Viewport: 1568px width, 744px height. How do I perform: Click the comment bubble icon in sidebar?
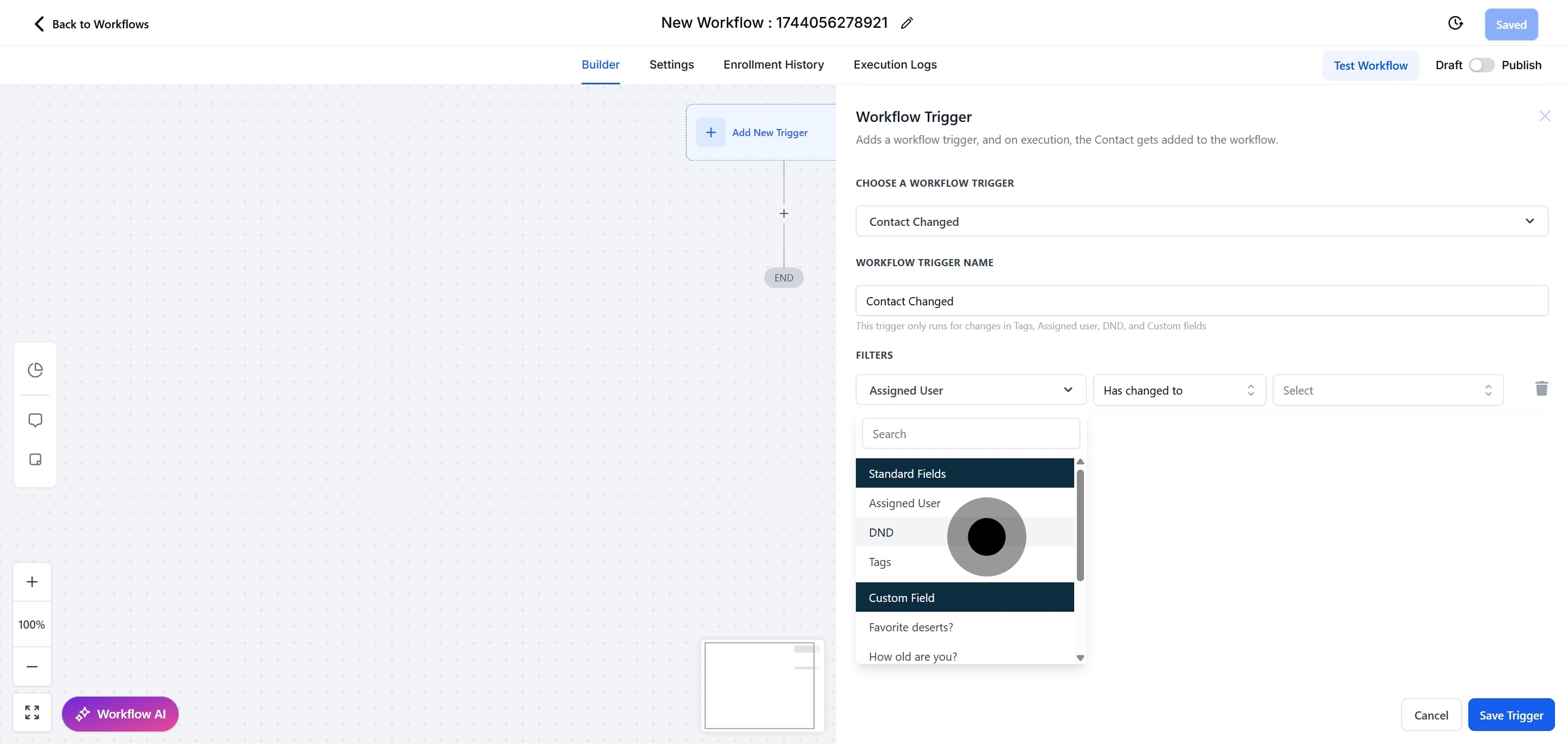[35, 420]
